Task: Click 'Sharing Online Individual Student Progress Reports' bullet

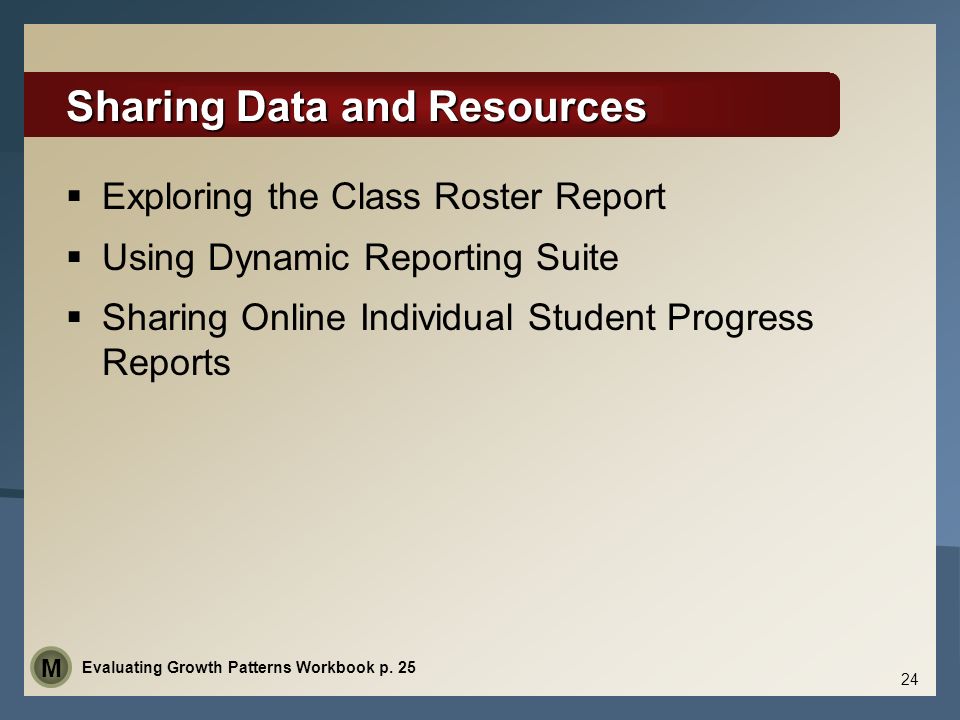Action: point(457,340)
